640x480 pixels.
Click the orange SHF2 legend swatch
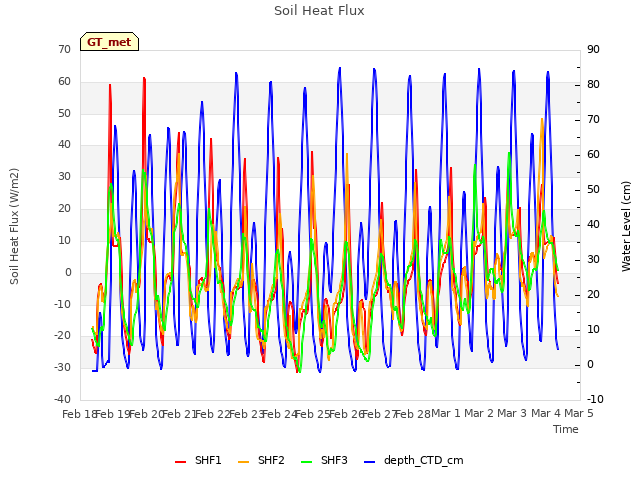tap(243, 462)
